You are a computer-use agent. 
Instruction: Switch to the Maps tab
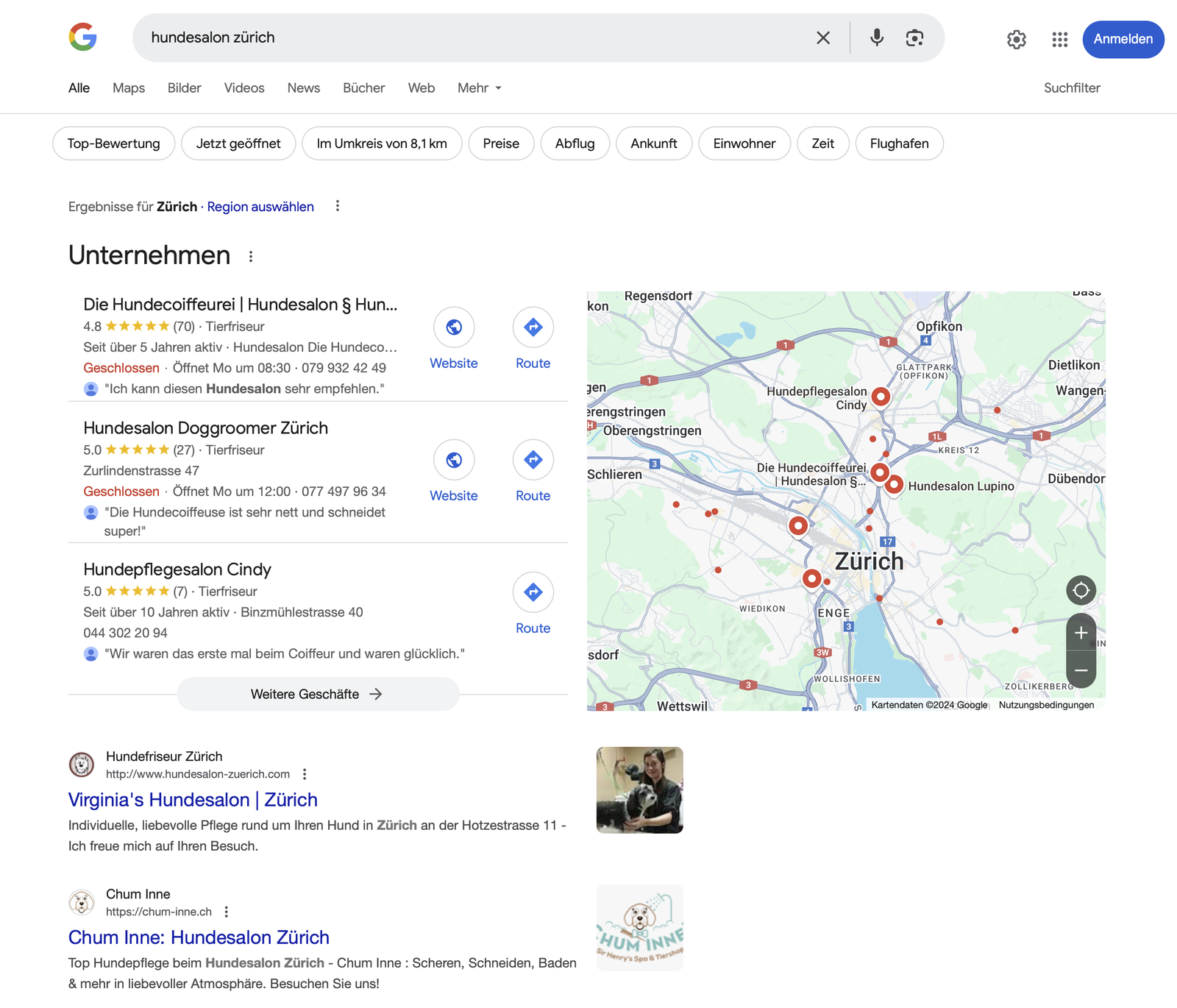(x=129, y=88)
